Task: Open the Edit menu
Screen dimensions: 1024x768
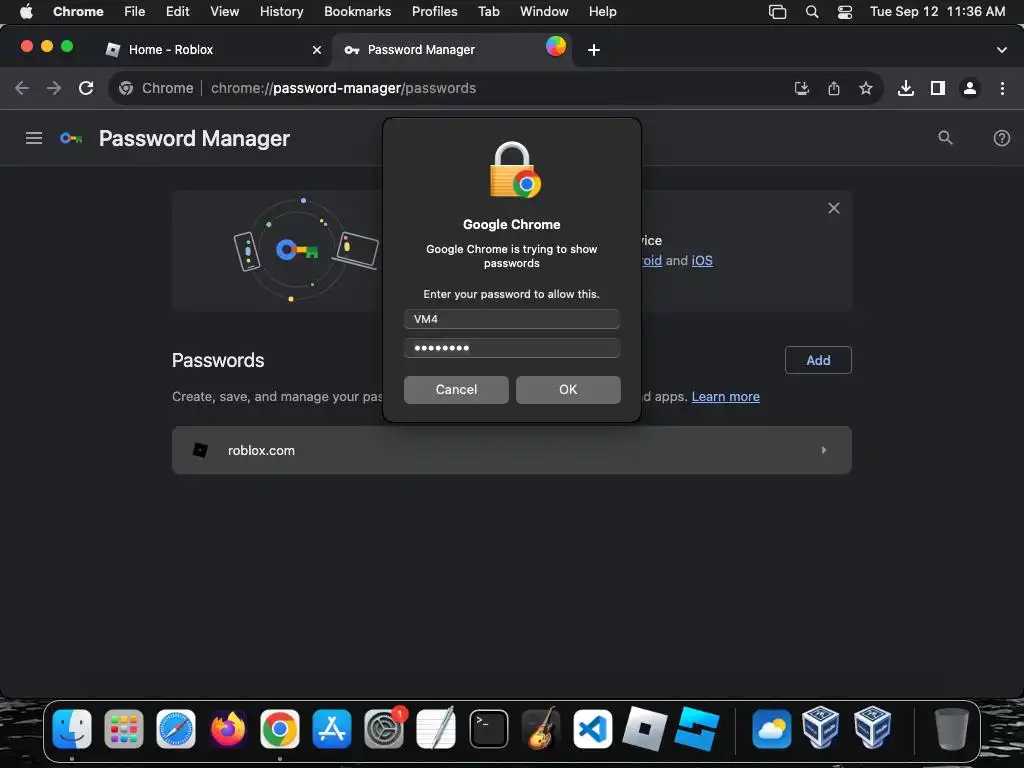Action: pyautogui.click(x=177, y=11)
